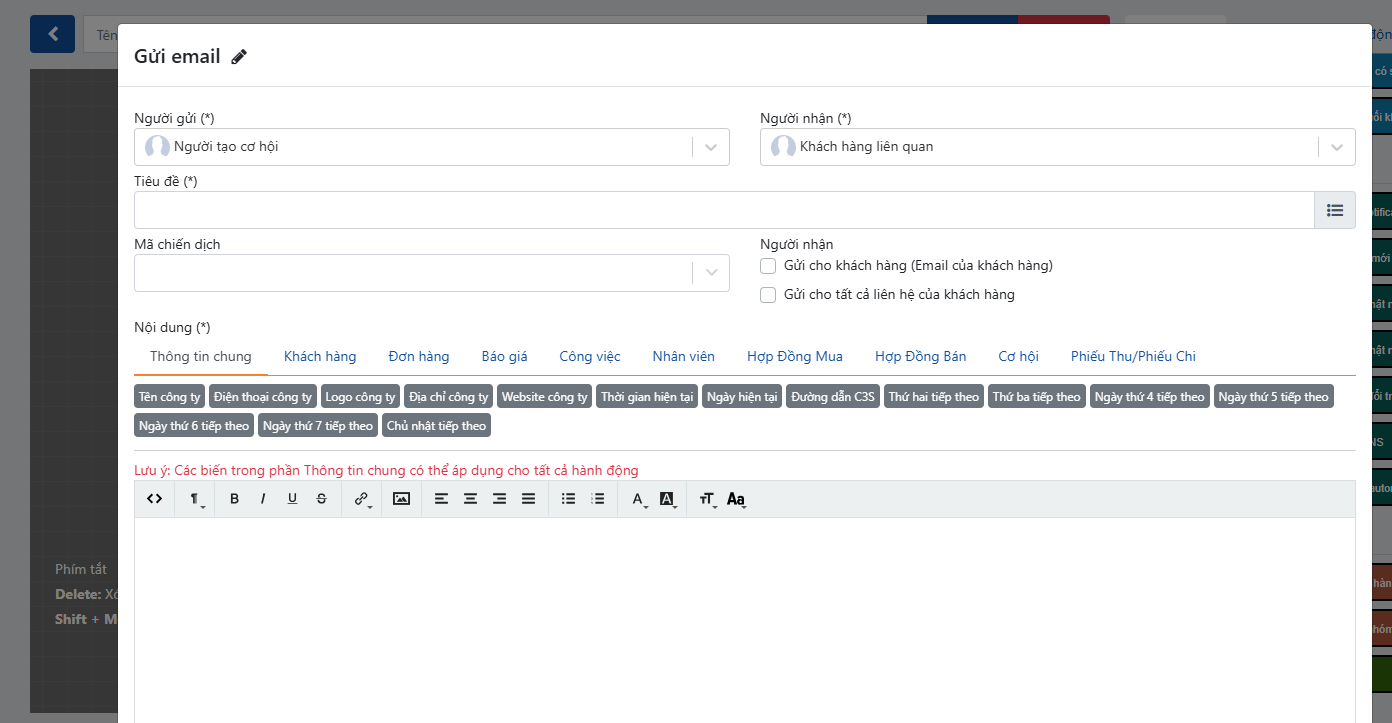
Task: Insert the Đường dẫn C3S variable tag
Action: pyautogui.click(x=832, y=397)
